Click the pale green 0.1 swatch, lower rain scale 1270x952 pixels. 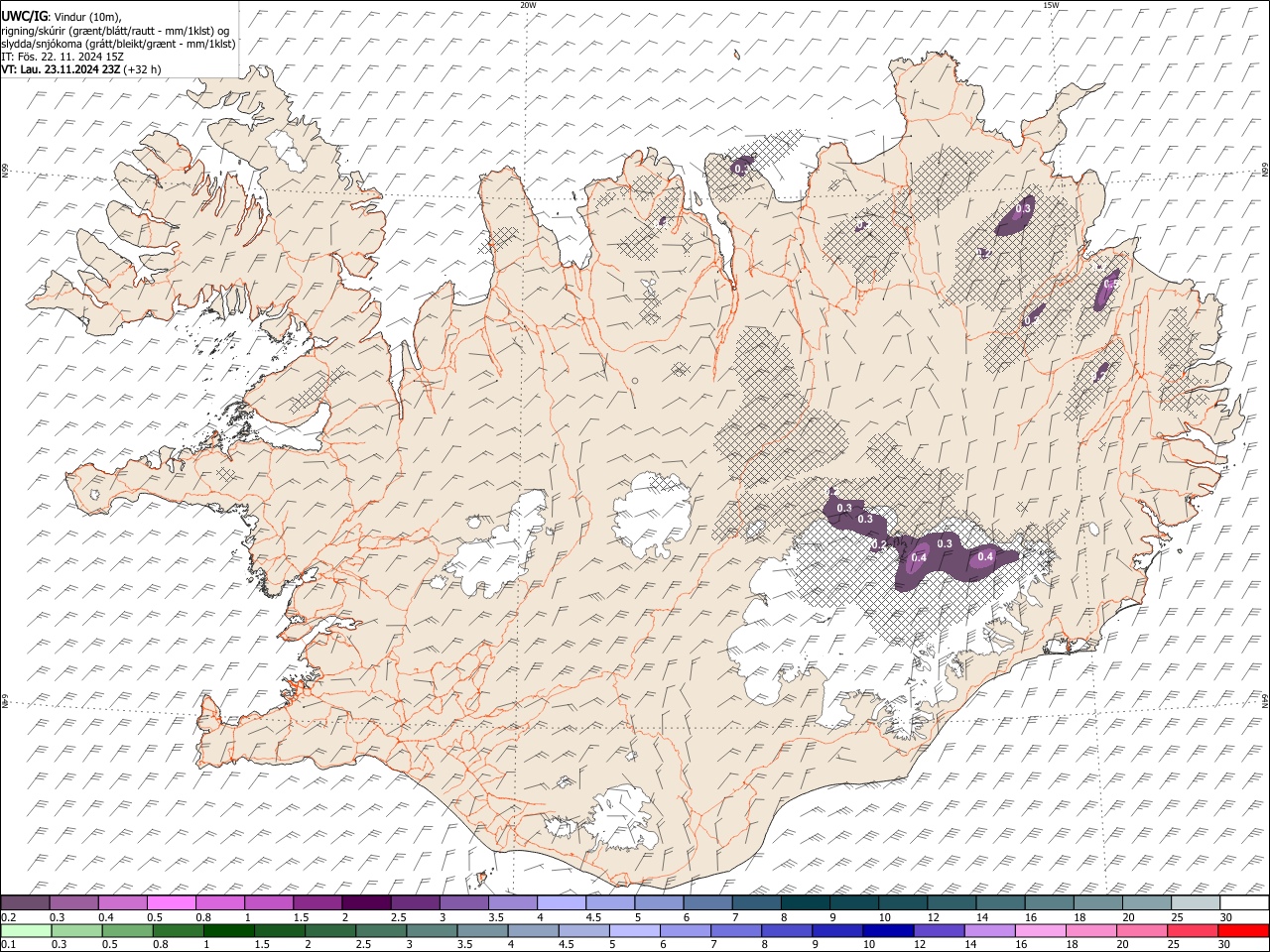click(x=27, y=930)
